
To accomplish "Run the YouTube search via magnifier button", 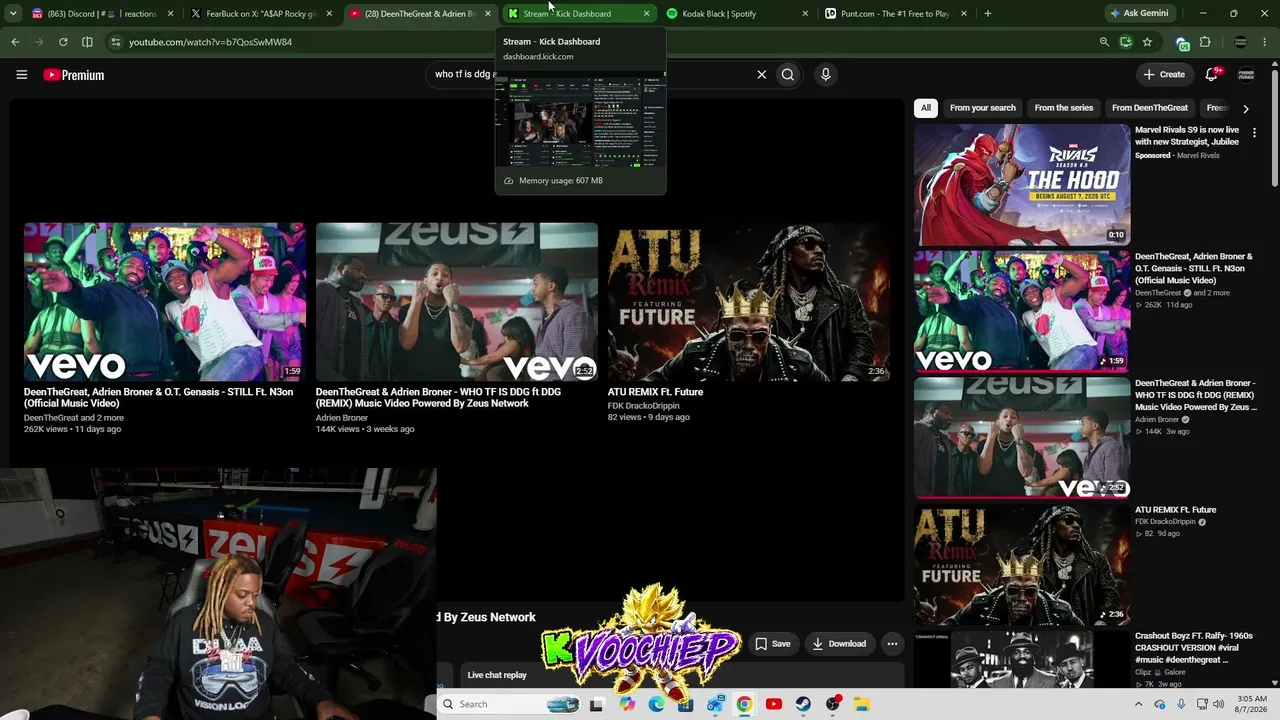I will pyautogui.click(x=788, y=74).
